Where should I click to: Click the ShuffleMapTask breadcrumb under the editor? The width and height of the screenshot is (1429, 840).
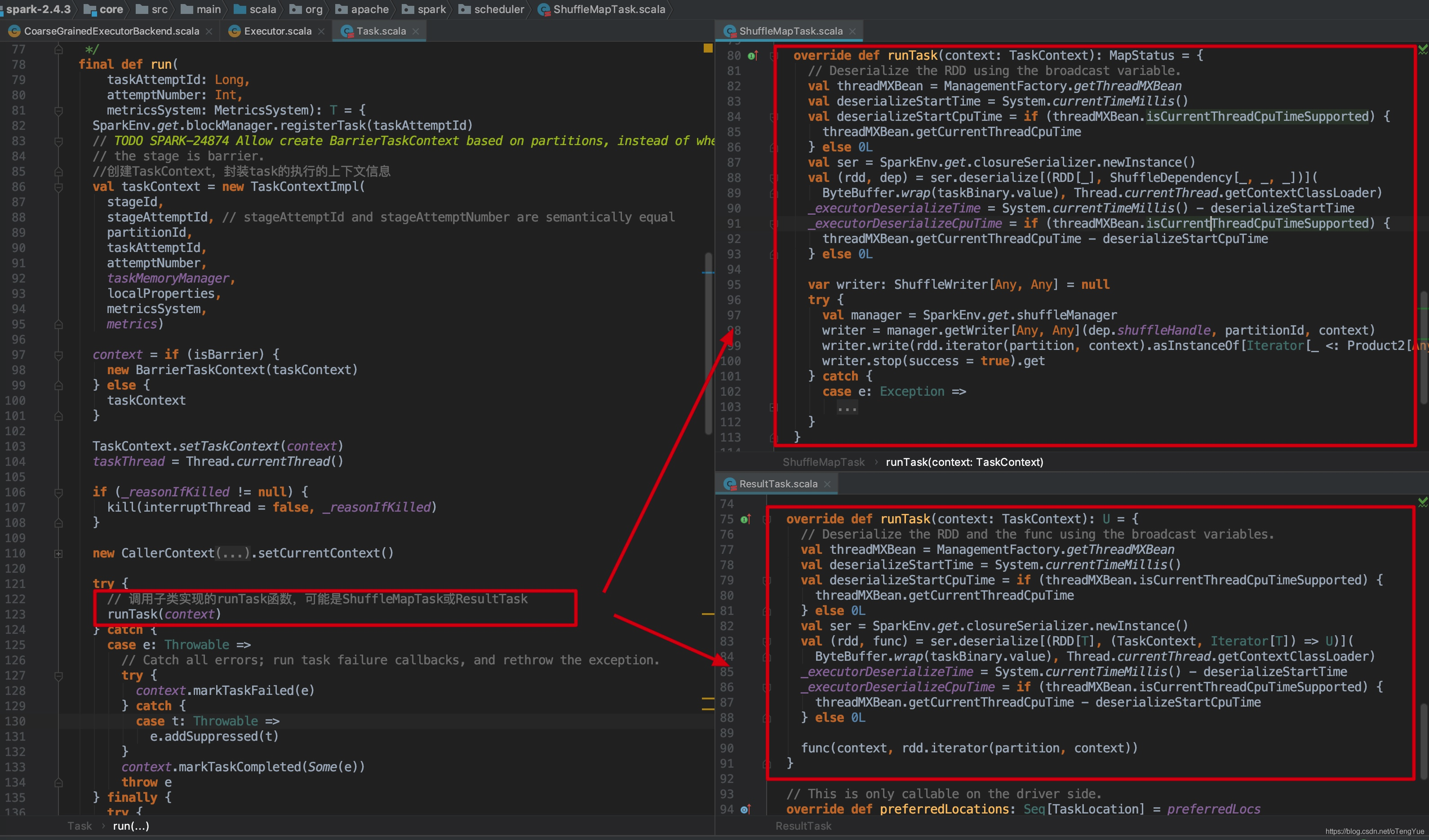[x=823, y=462]
